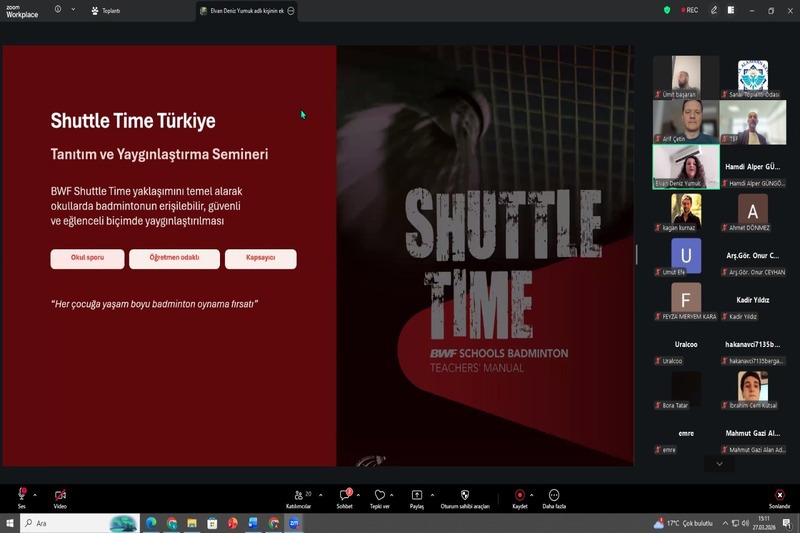The image size is (800, 533).
Task: Open options for Elvan Deniz Yumuk's shared screen
Action: pyautogui.click(x=291, y=11)
